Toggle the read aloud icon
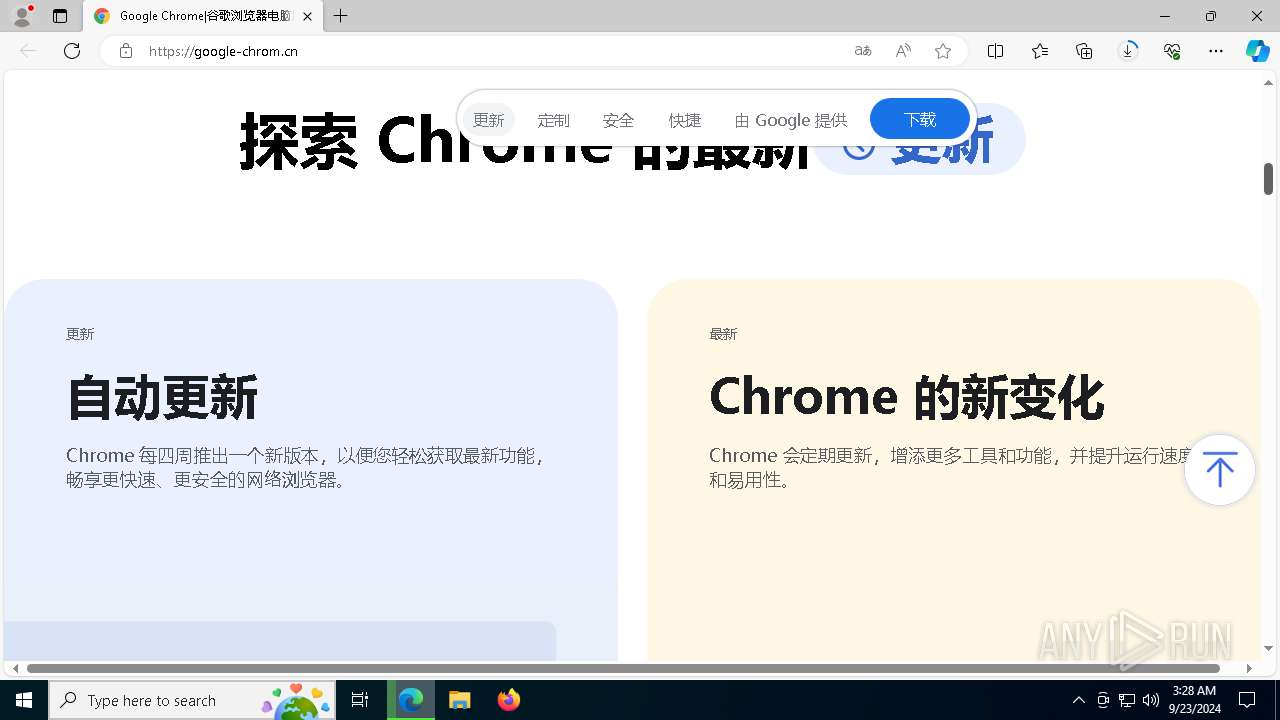This screenshot has width=1280, height=720. [x=903, y=51]
